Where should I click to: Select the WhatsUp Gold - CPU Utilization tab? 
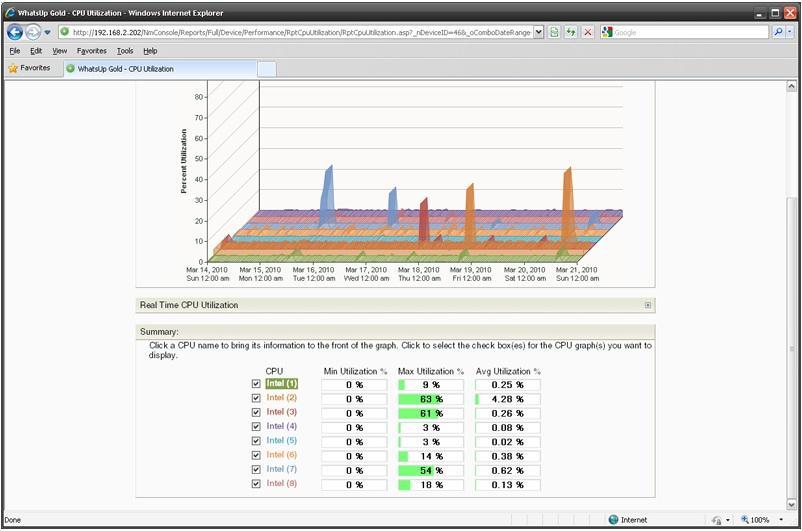coord(160,69)
